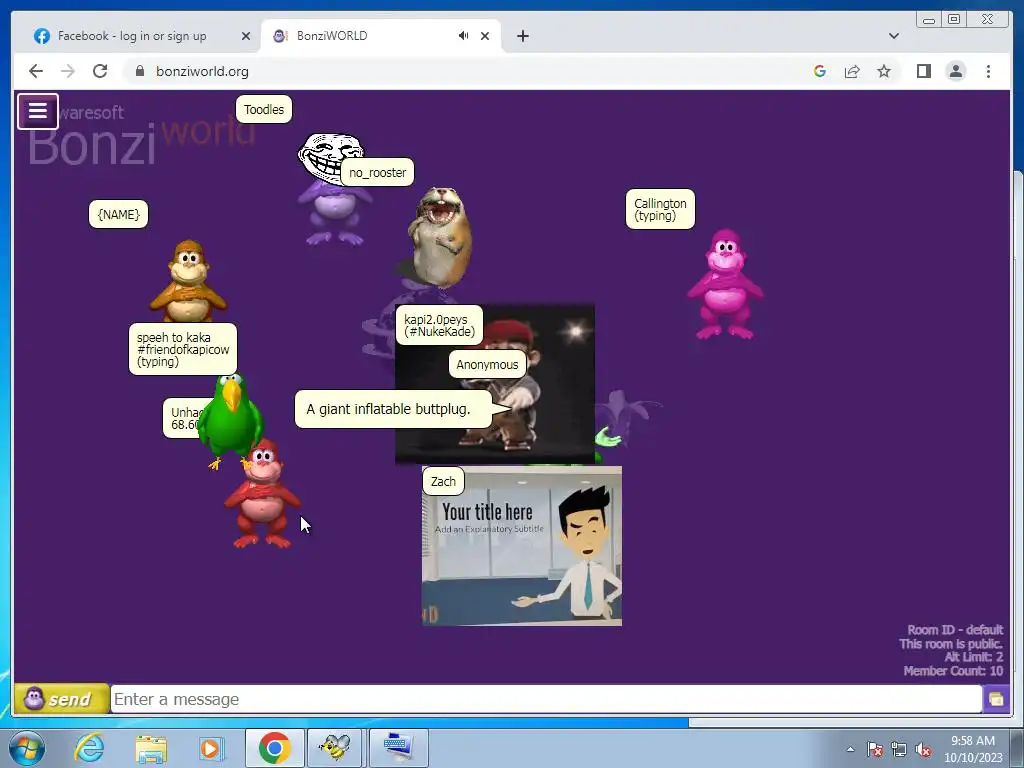This screenshot has height=768, width=1024.
Task: Click the Room ID - default text
Action: coord(955,630)
